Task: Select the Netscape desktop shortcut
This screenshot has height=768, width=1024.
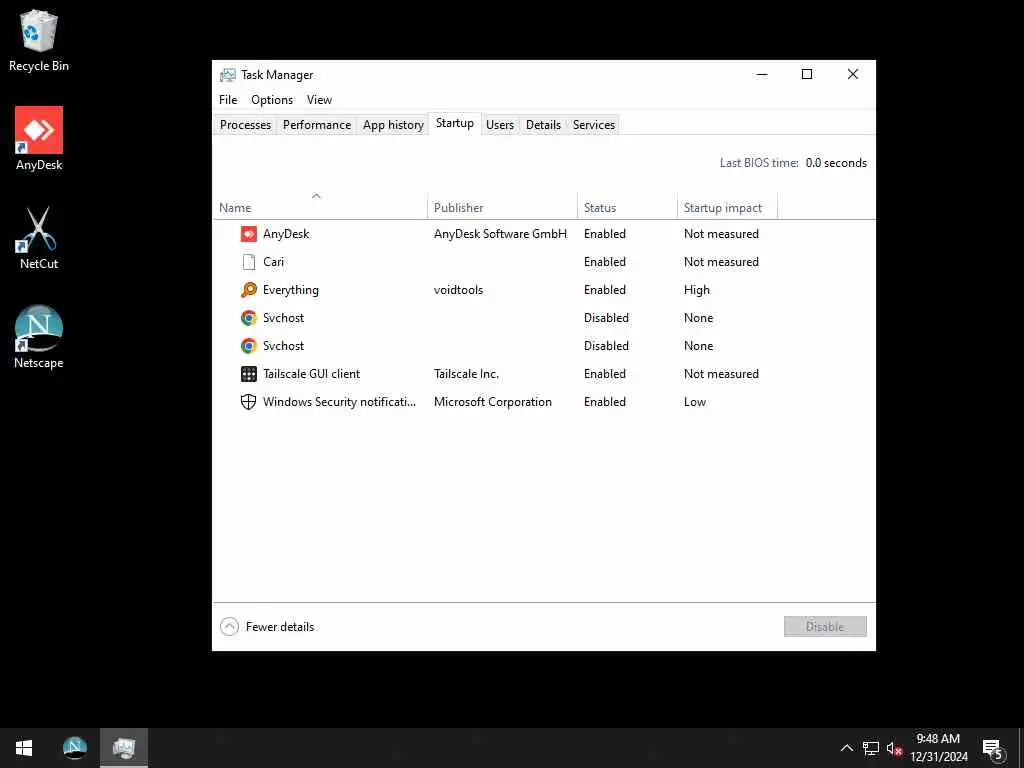Action: click(39, 338)
